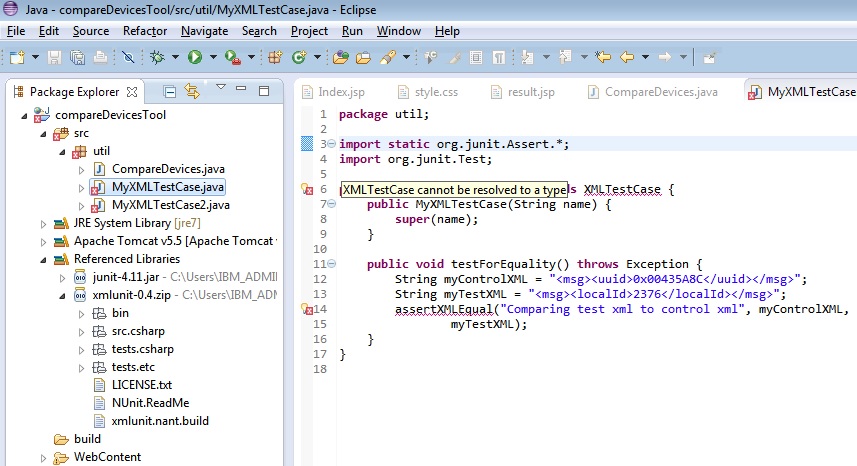Toggle the Skip All Breakpoints icon
The height and width of the screenshot is (466, 857).
point(127,58)
